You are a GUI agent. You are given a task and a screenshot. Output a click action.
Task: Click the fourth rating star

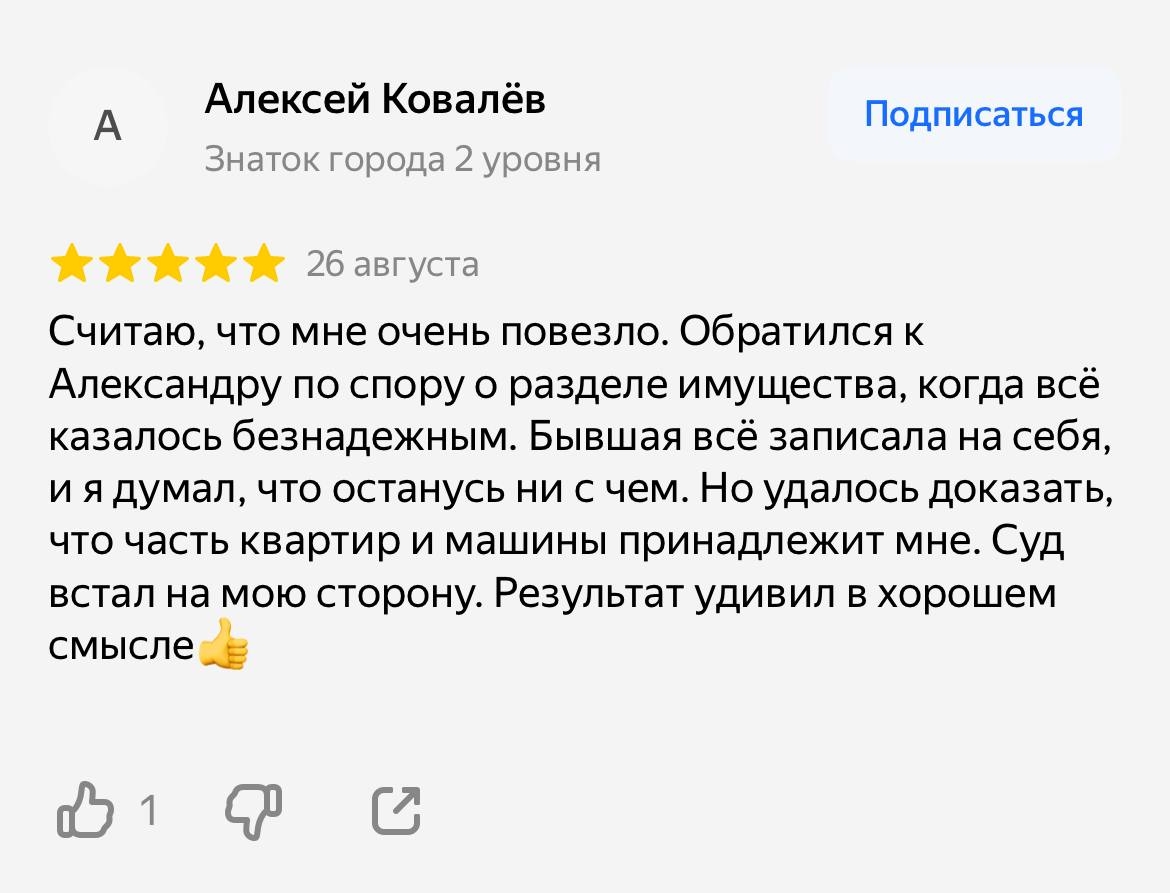click(x=215, y=265)
